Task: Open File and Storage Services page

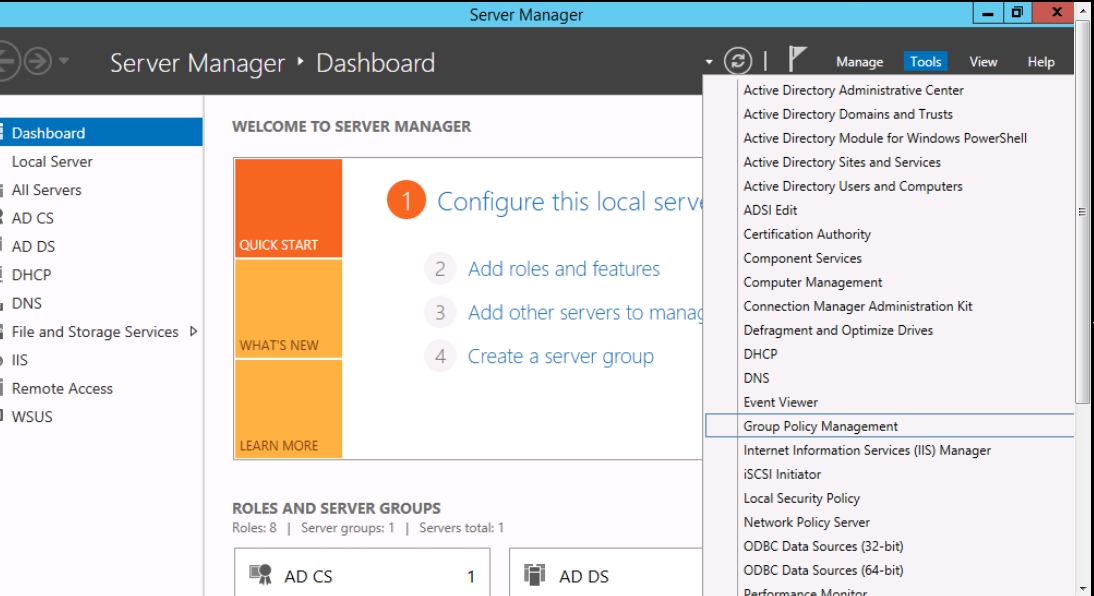Action: [95, 331]
